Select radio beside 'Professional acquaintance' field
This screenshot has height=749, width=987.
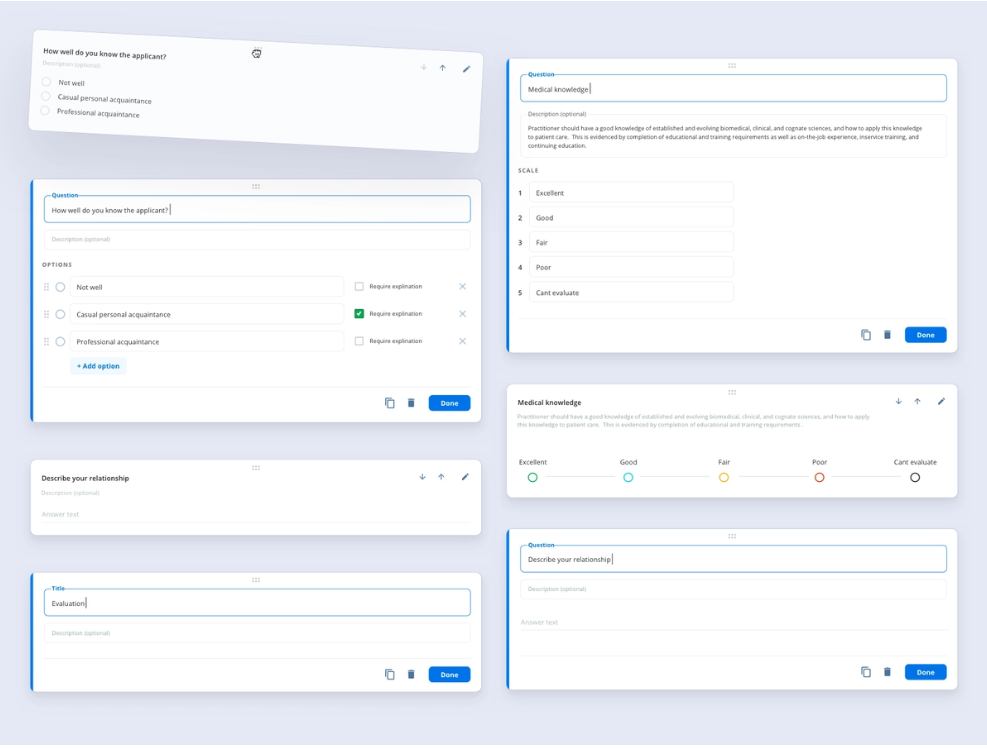point(60,342)
